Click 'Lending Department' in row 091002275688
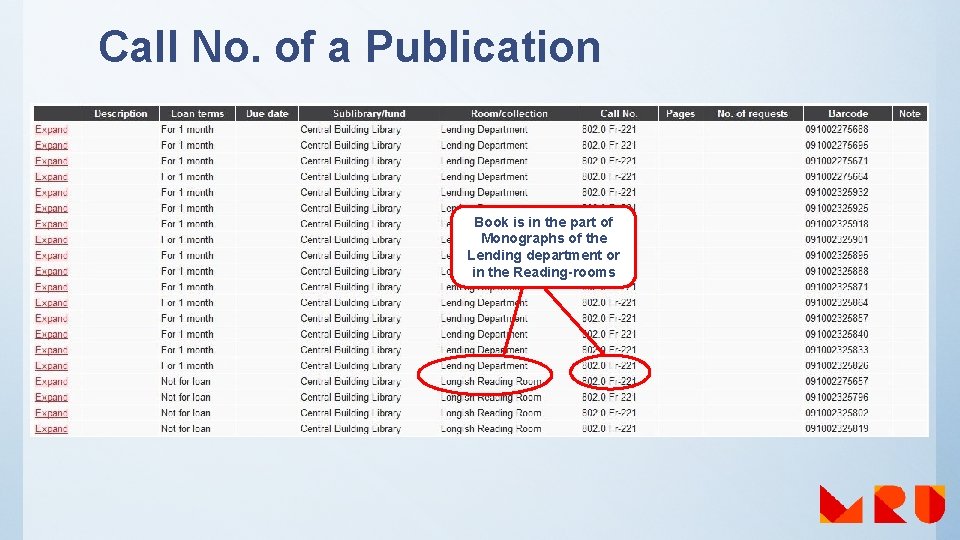Image resolution: width=960 pixels, height=540 pixels. pyautogui.click(x=484, y=130)
